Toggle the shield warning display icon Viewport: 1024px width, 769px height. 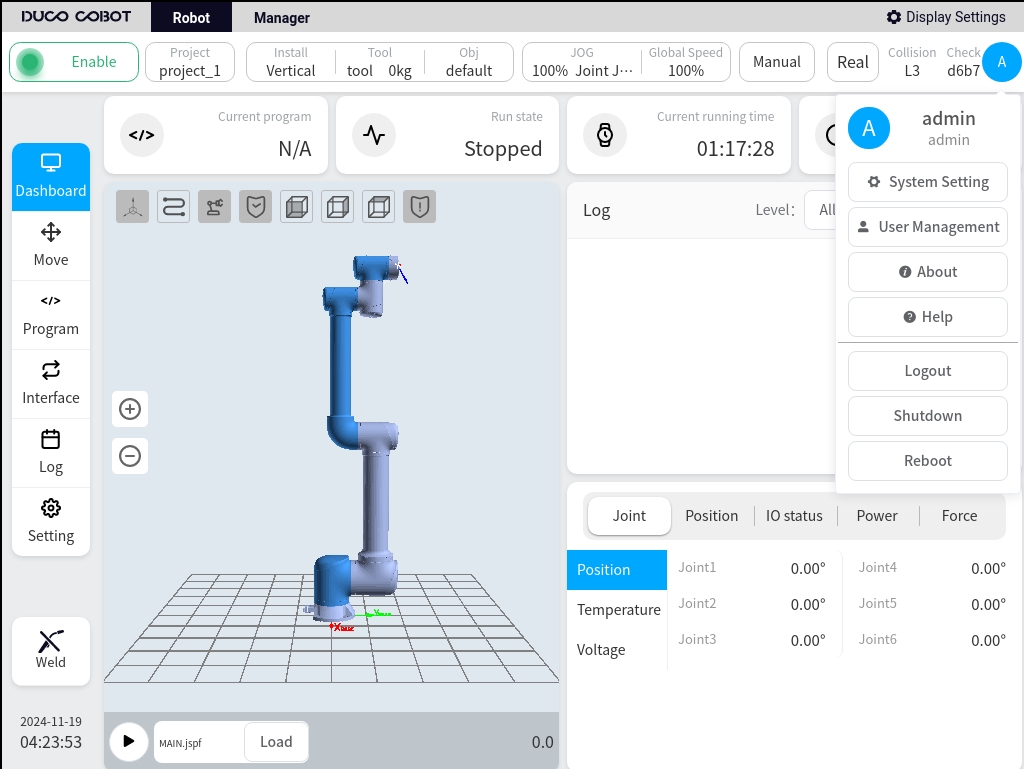(420, 207)
